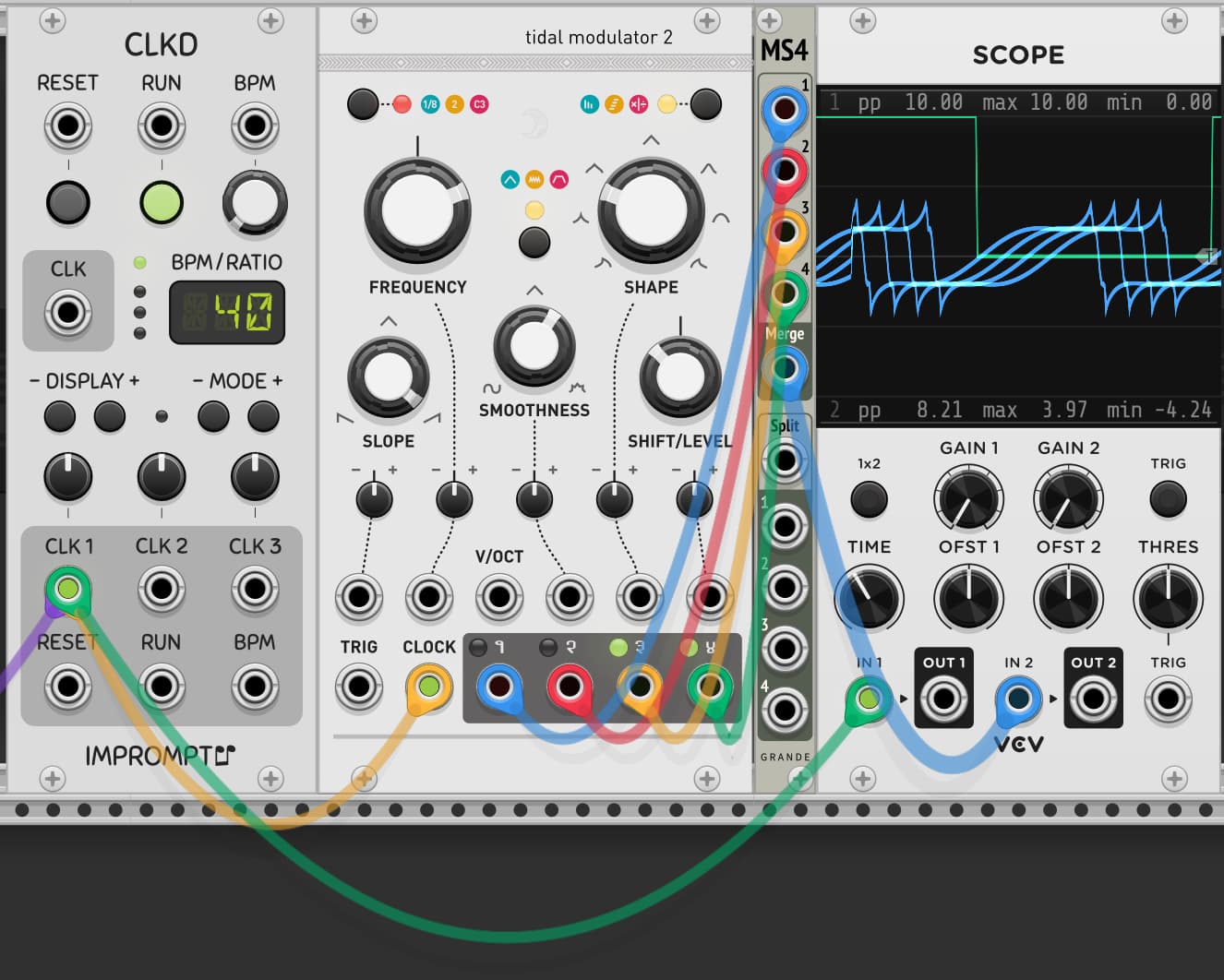
Task: Click the CLOCK input jack with yellow cable
Action: 429,687
